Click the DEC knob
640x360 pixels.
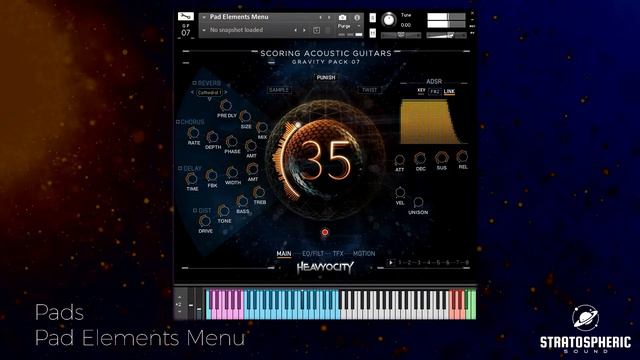pyautogui.click(x=420, y=158)
